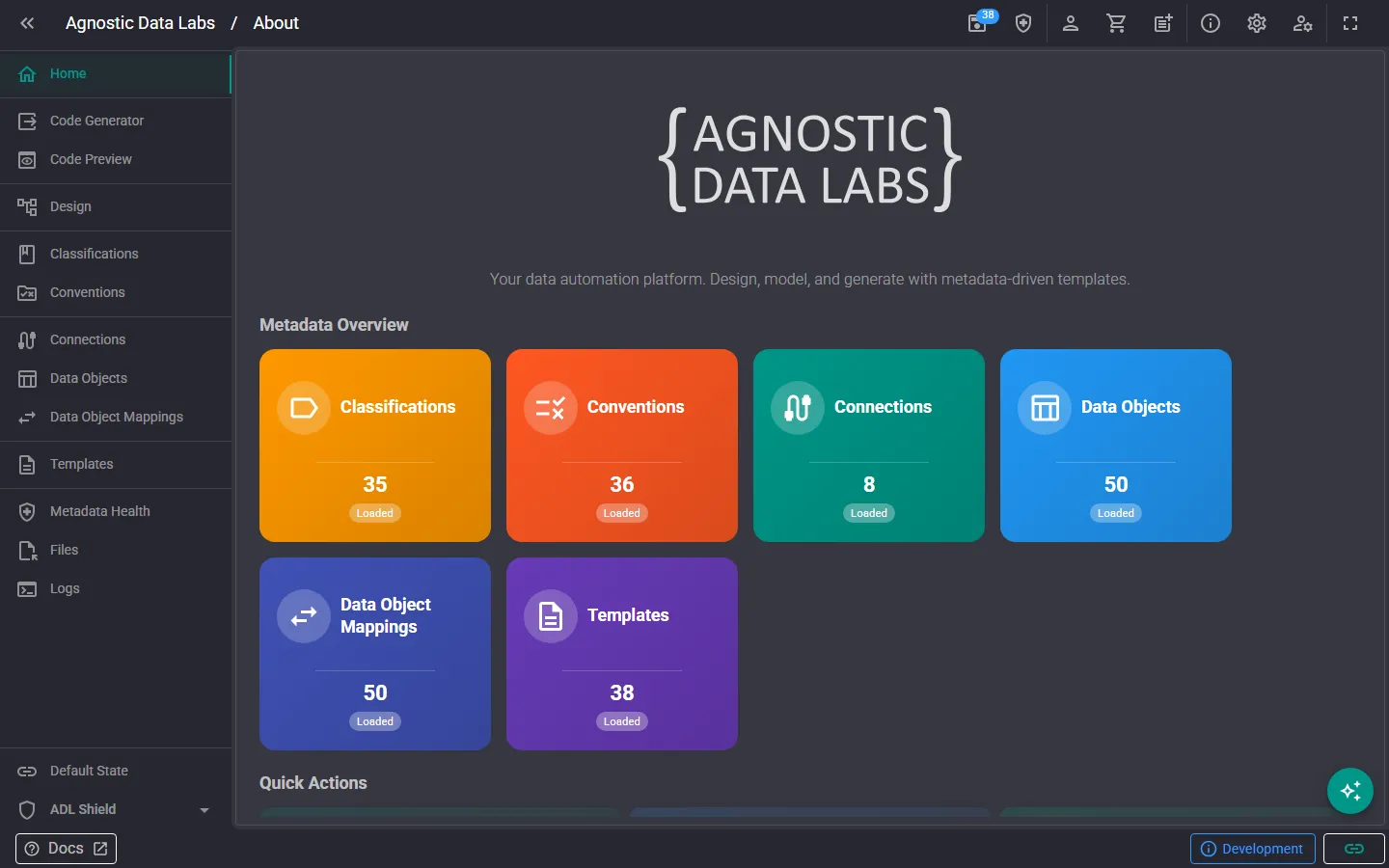Image resolution: width=1389 pixels, height=868 pixels.
Task: Click the Development environment button
Action: [x=1252, y=849]
